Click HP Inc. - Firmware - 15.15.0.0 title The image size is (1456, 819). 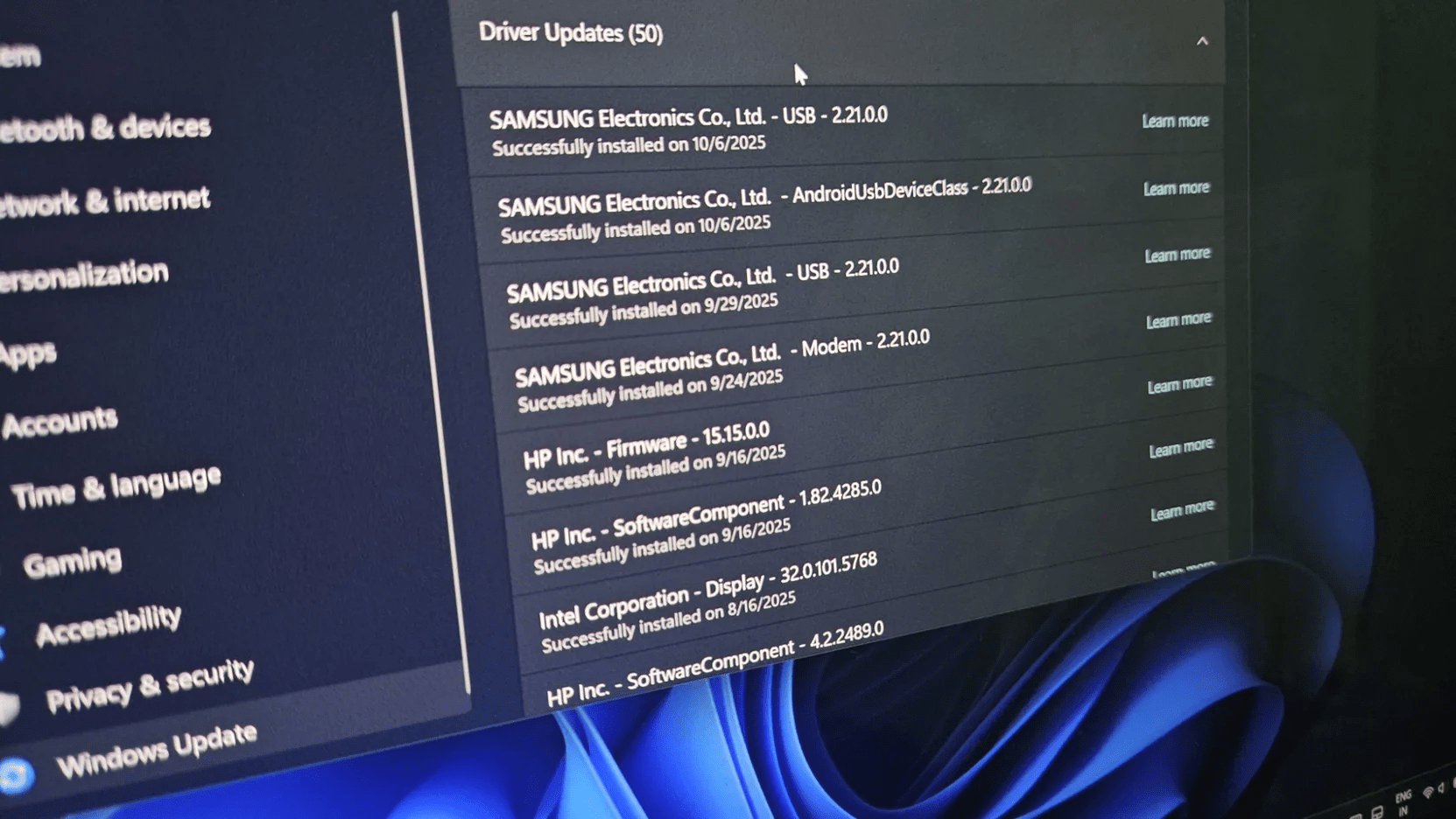pyautogui.click(x=646, y=444)
